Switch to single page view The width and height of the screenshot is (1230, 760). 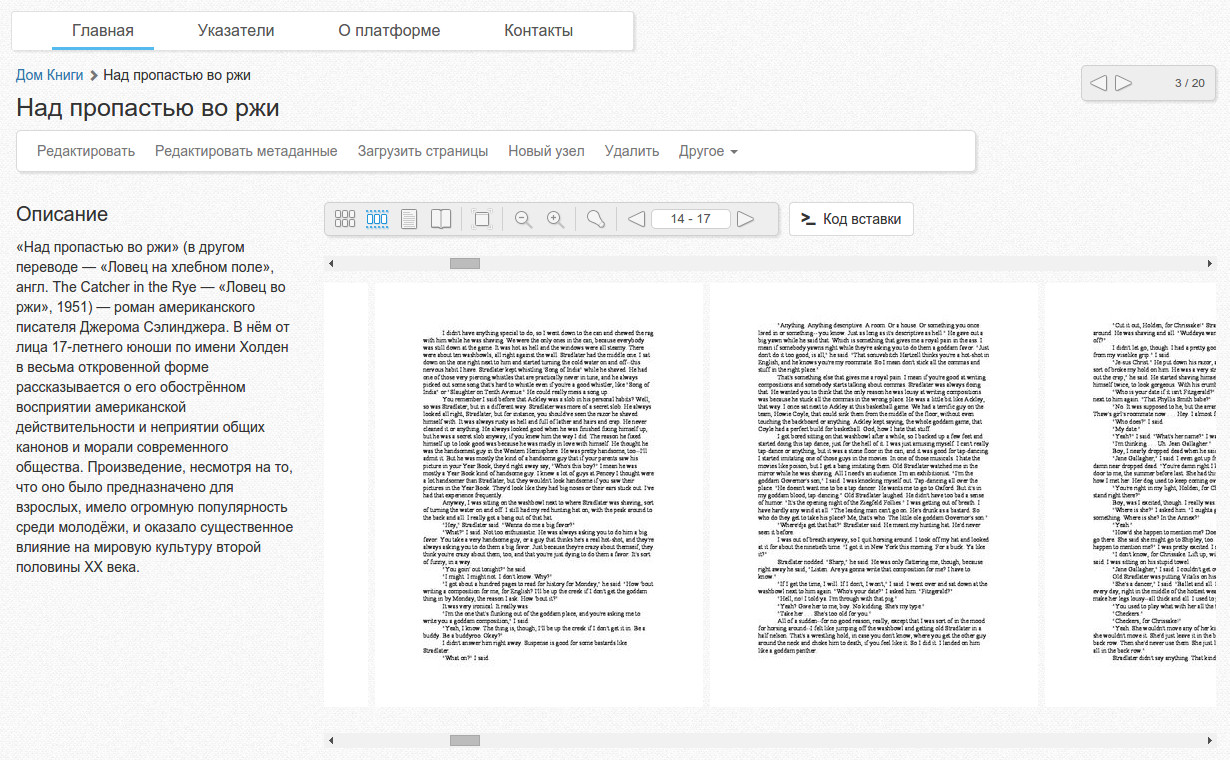[409, 219]
